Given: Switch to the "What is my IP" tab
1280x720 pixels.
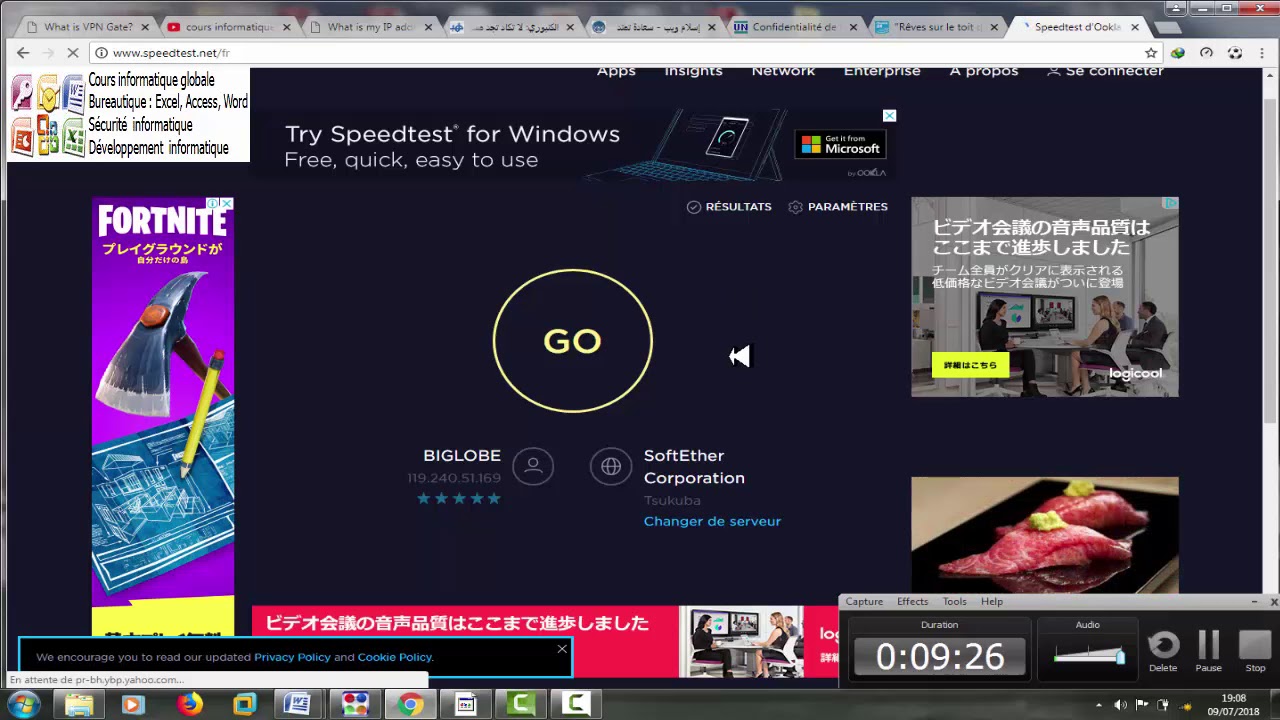Looking at the screenshot, I should coord(370,27).
